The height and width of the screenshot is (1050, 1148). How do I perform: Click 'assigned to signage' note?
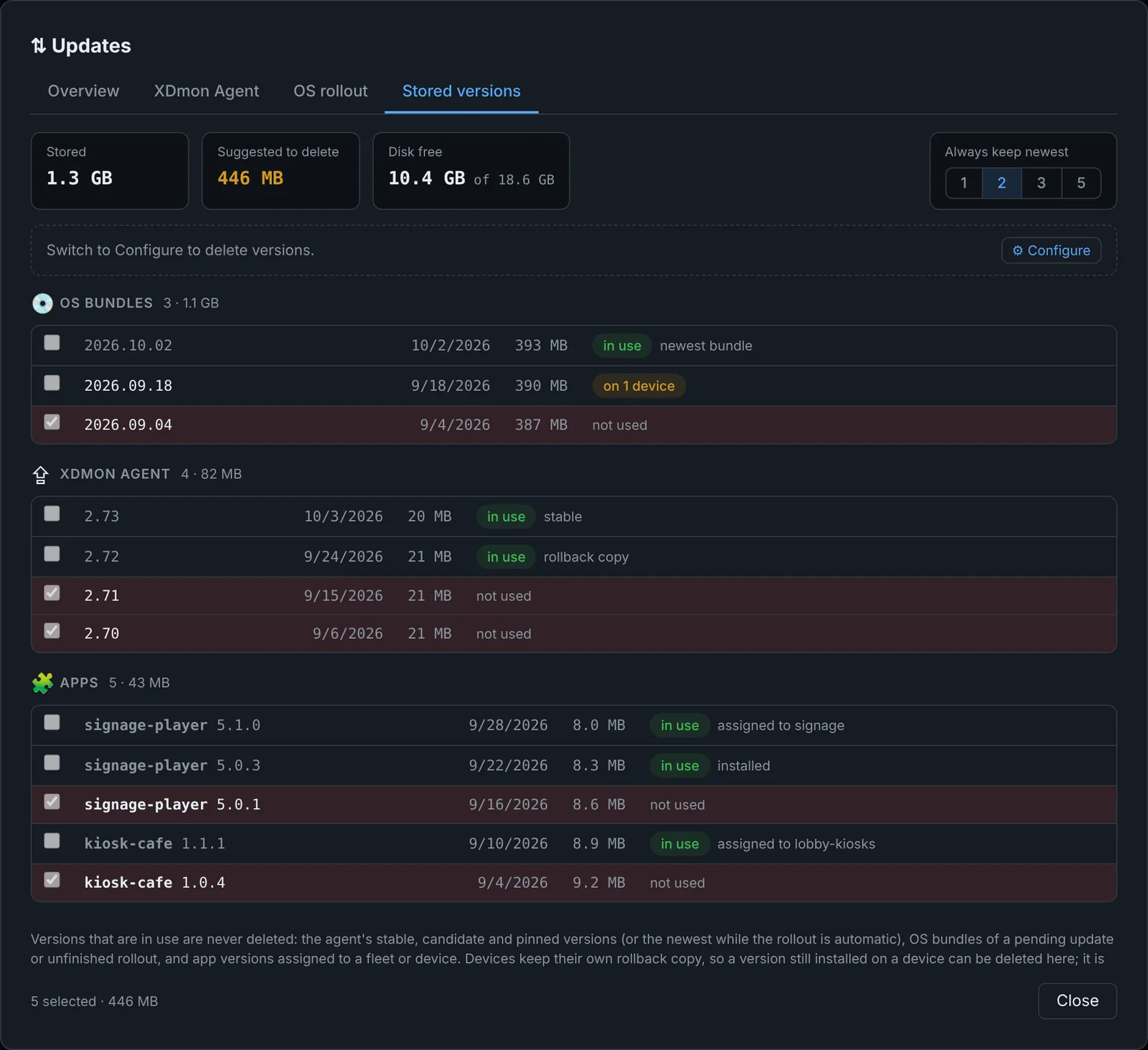(x=781, y=726)
